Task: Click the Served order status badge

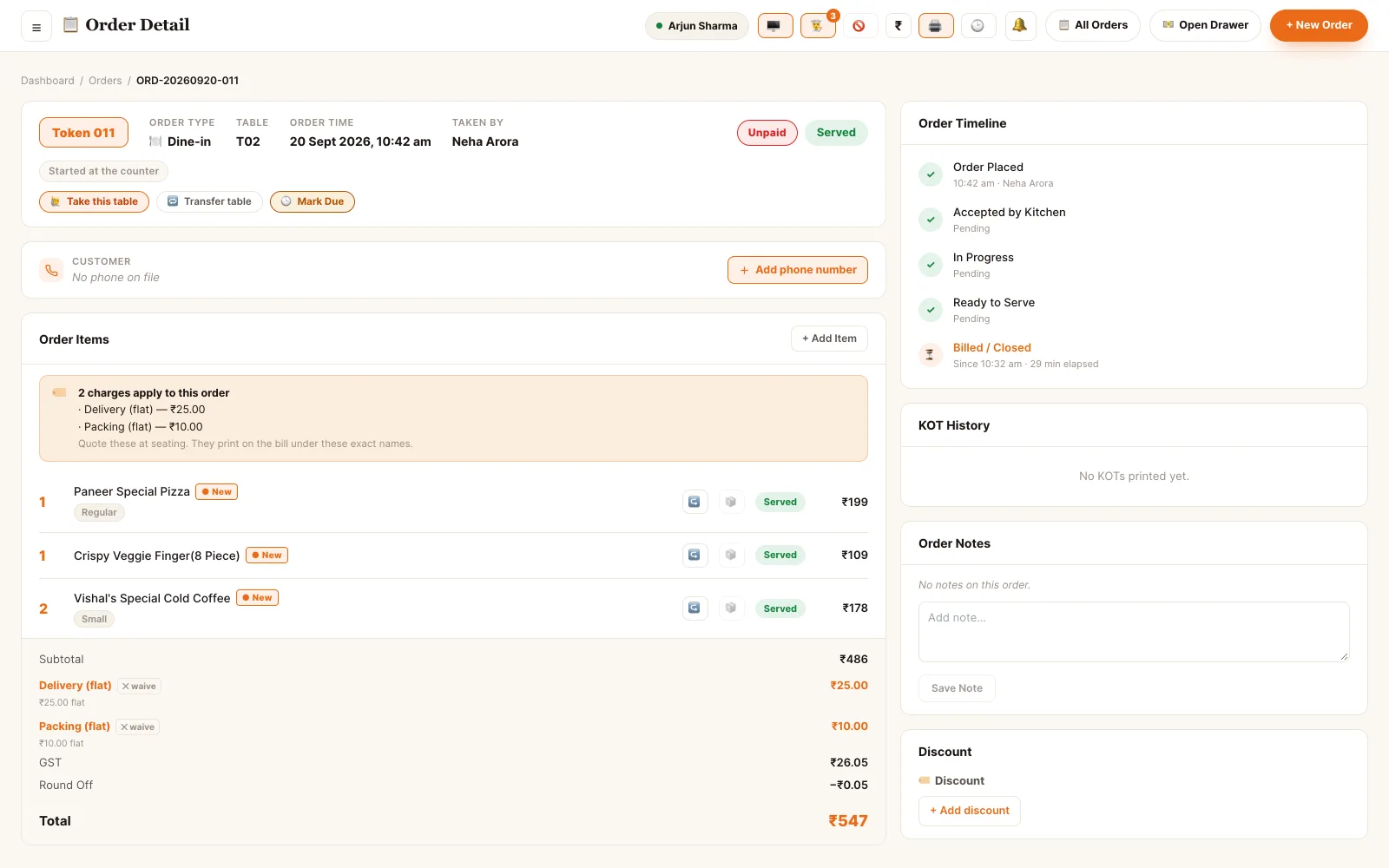Action: [836, 133]
